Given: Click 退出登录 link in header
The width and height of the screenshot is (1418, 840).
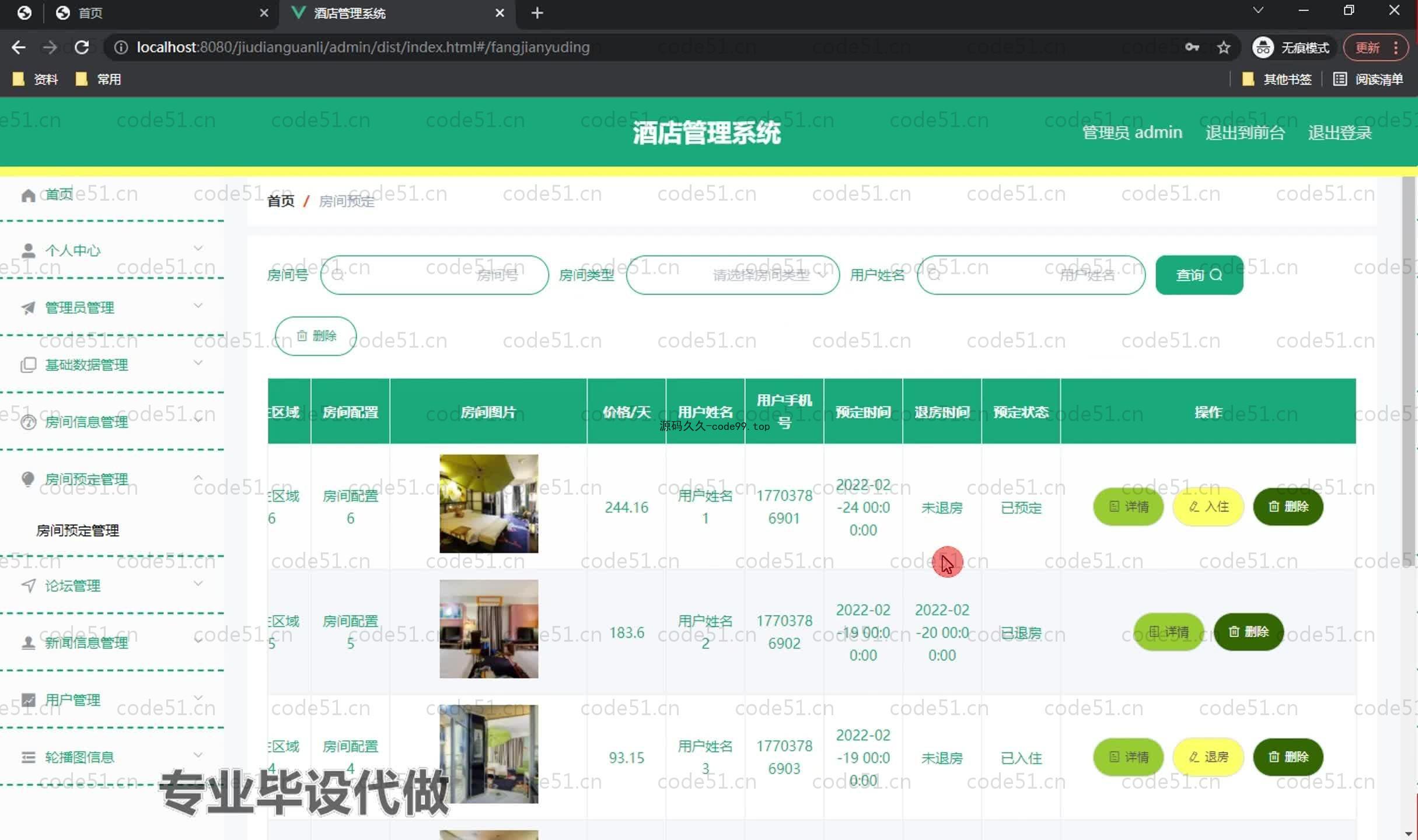Looking at the screenshot, I should click(x=1340, y=133).
